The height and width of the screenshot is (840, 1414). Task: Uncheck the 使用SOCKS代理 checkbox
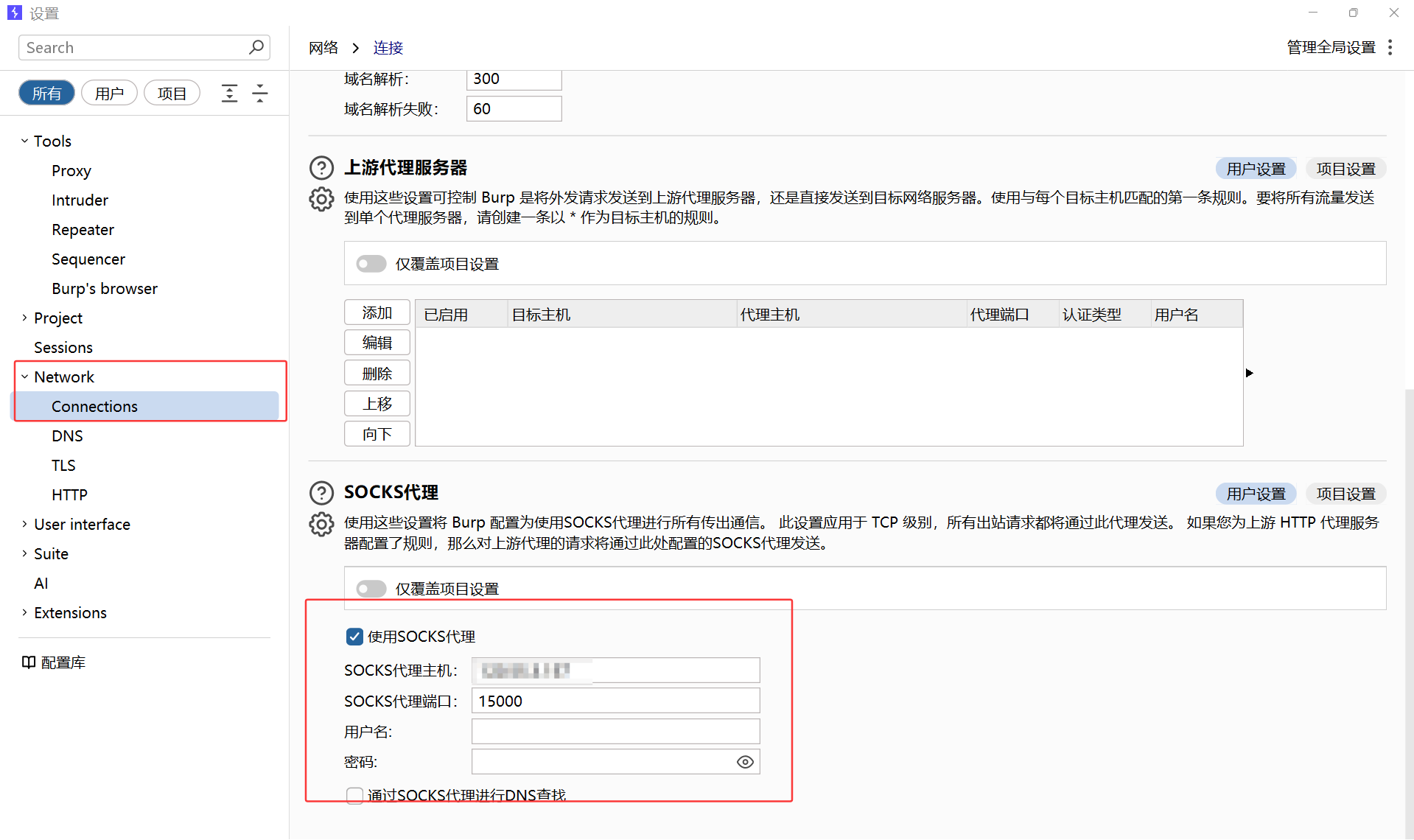tap(354, 637)
